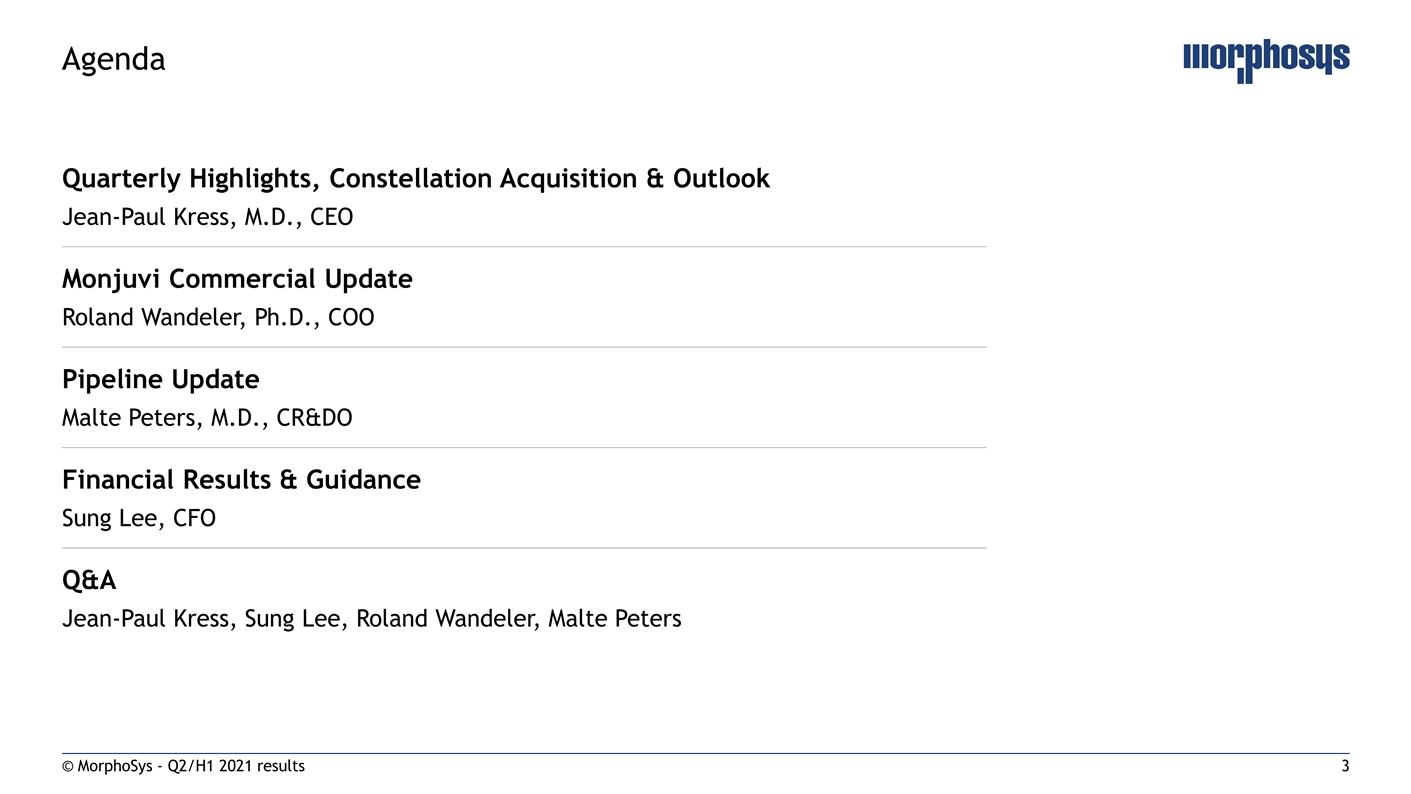
Task: Click slide page number 3
Action: click(x=1345, y=767)
